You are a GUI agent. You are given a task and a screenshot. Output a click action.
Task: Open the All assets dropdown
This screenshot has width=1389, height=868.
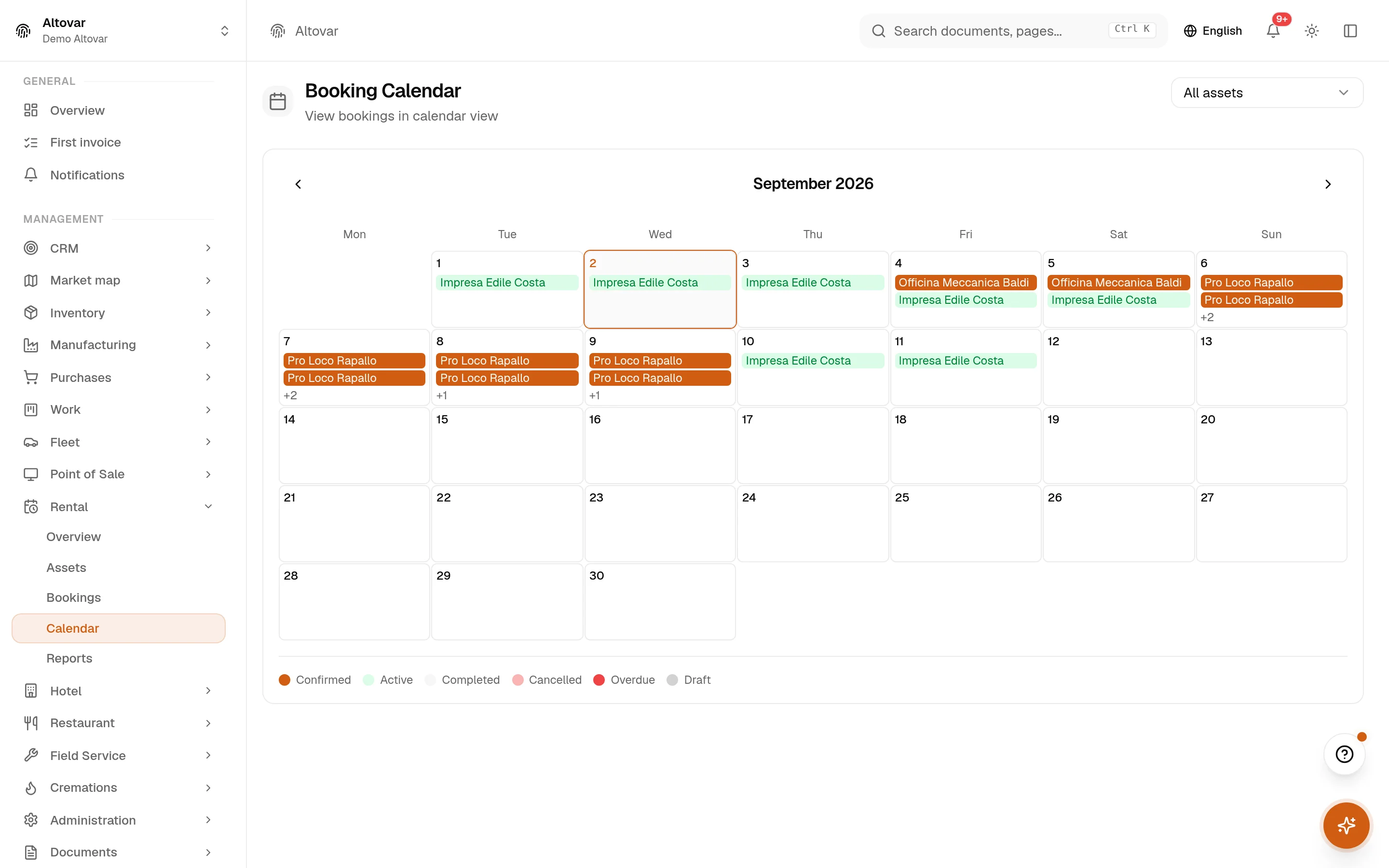(x=1267, y=93)
